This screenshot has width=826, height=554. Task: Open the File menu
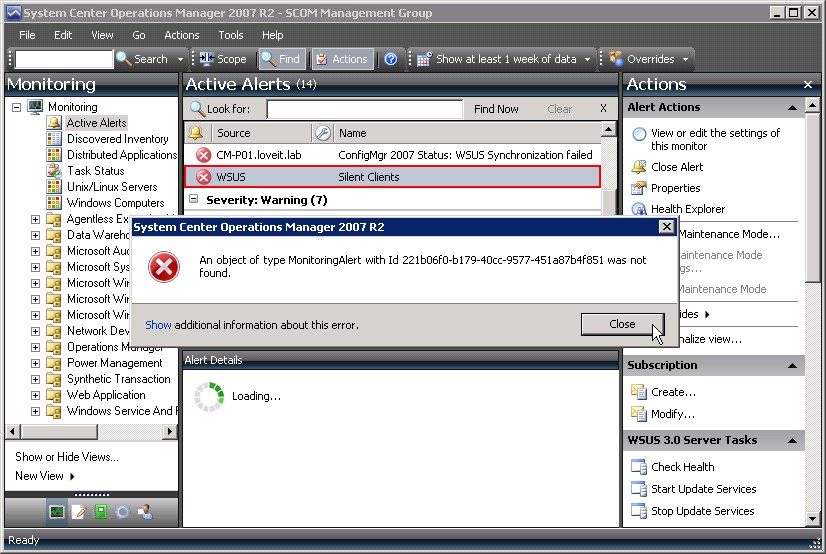tap(27, 35)
